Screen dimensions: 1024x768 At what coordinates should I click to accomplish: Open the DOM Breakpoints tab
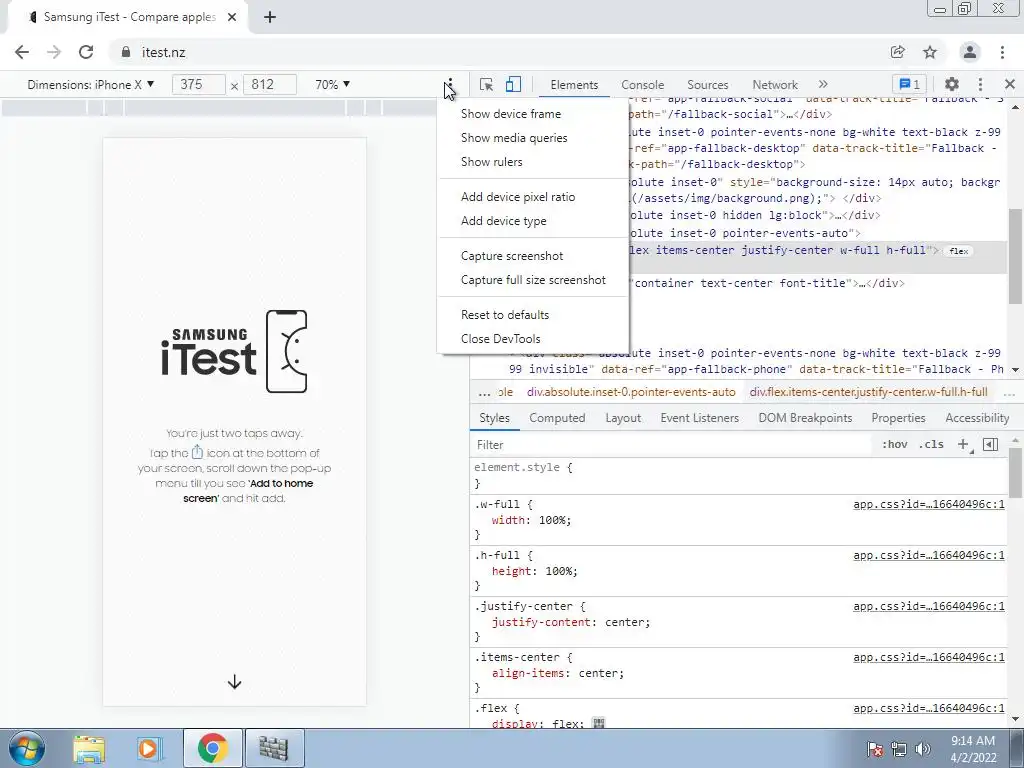(805, 418)
